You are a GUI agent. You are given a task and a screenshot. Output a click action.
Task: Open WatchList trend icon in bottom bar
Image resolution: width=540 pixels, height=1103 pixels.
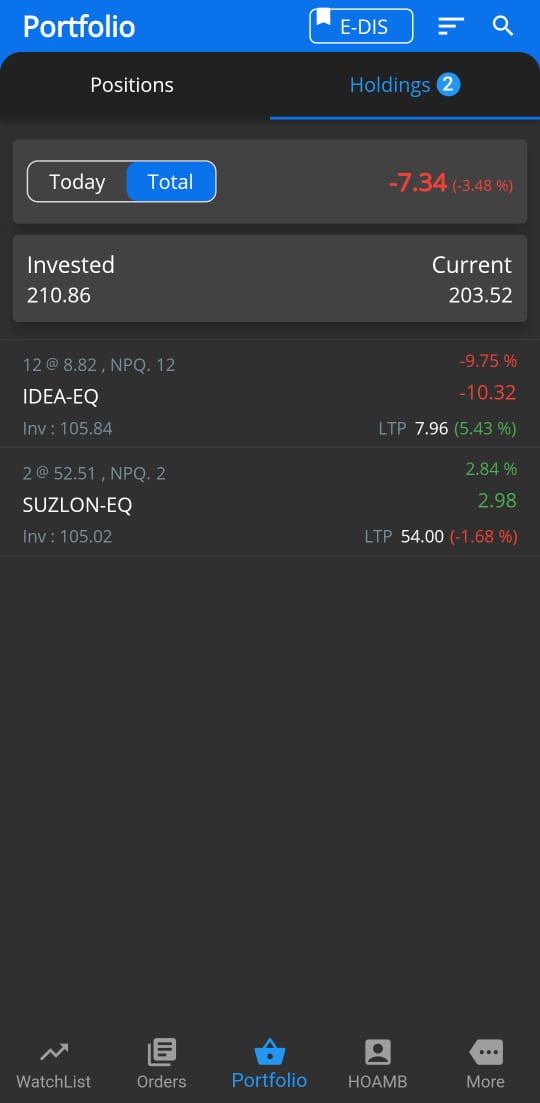point(53,1052)
